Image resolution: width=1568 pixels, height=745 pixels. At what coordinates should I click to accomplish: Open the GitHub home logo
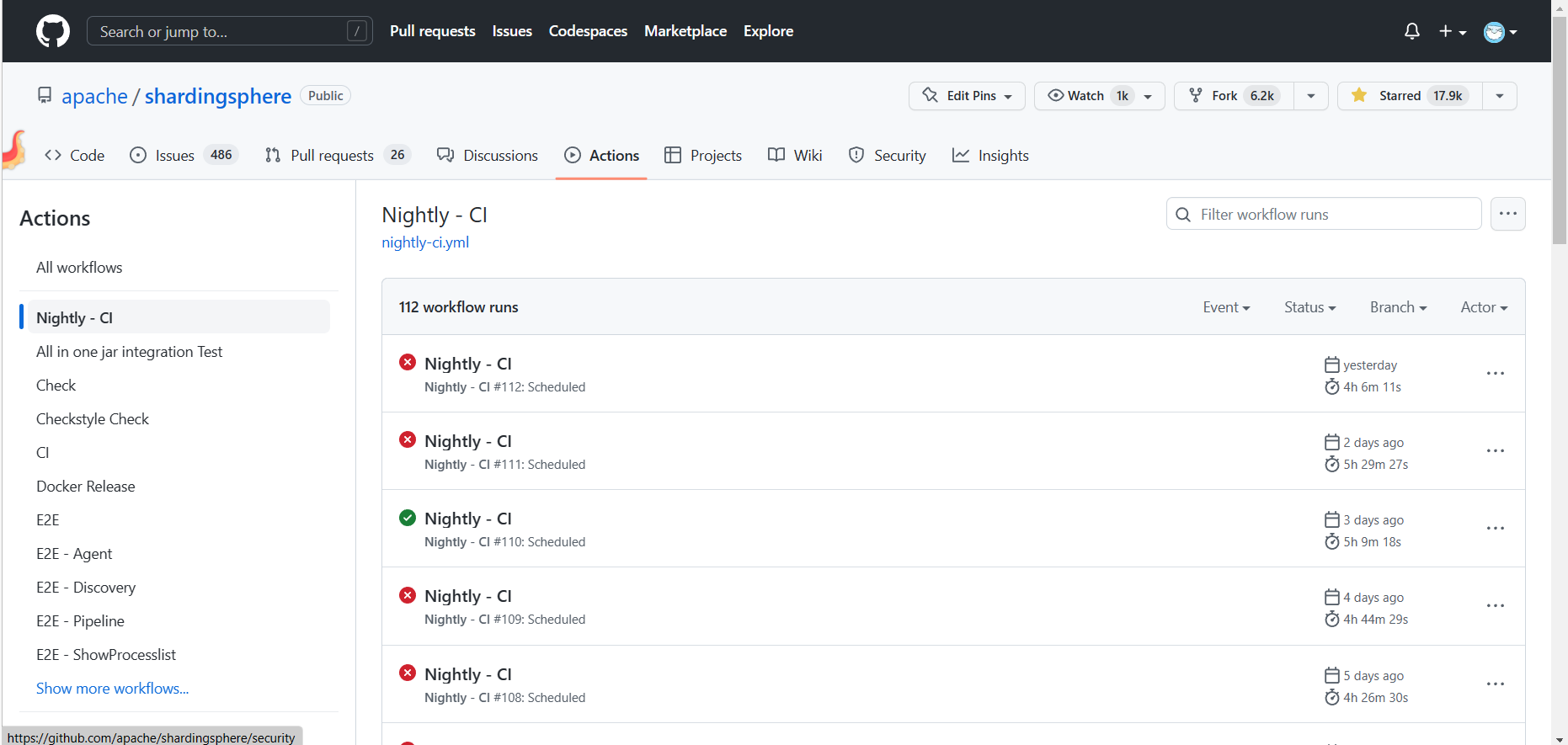(53, 31)
